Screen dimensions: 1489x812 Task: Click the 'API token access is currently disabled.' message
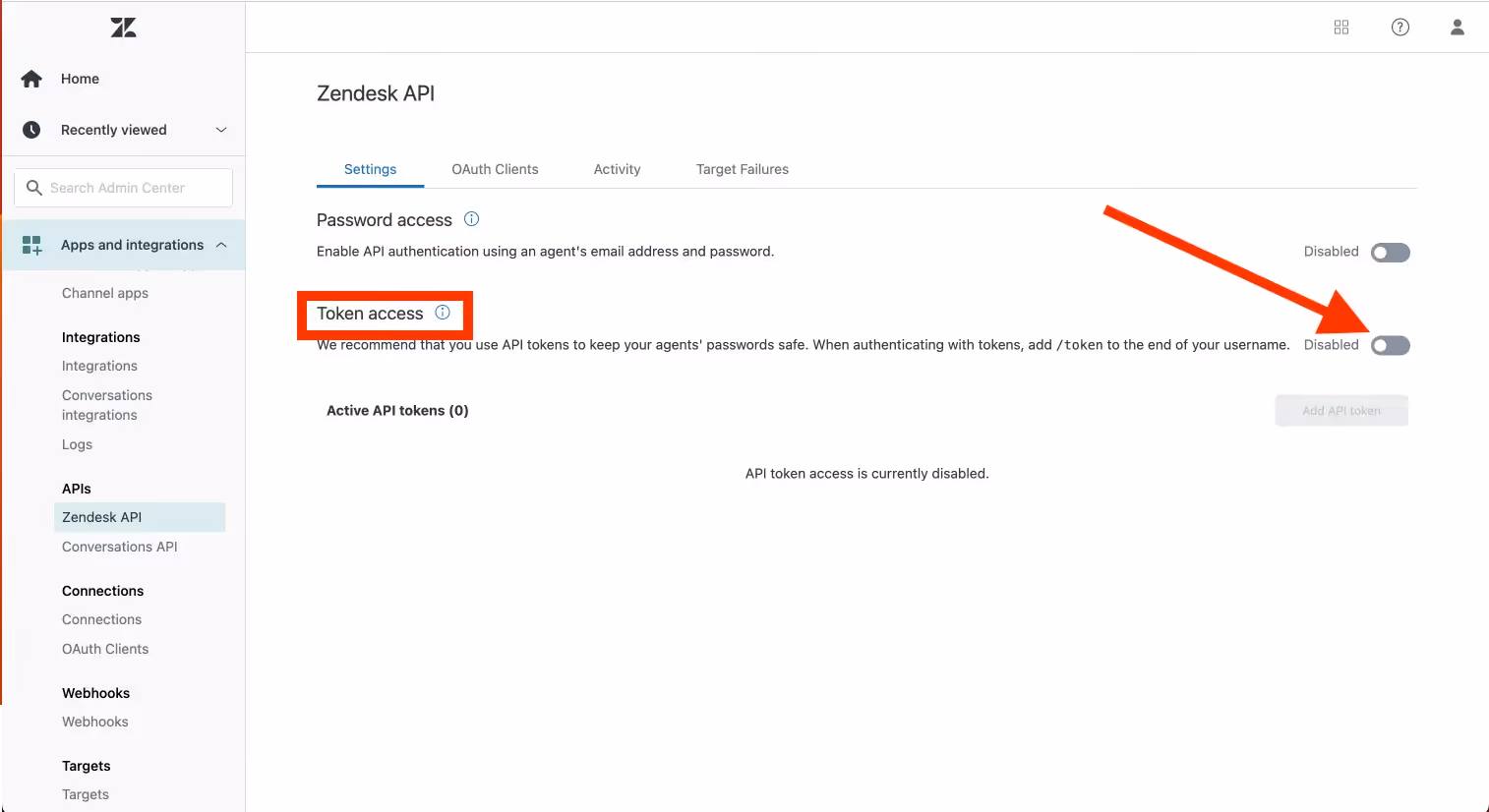867,474
